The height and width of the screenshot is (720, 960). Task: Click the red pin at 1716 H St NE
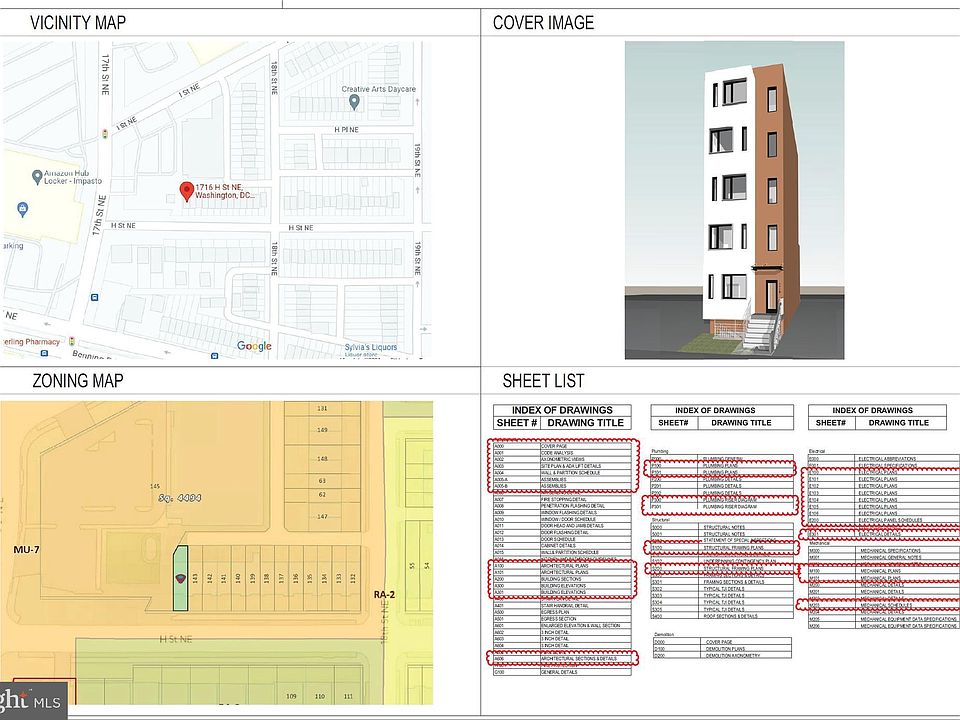coord(185,190)
